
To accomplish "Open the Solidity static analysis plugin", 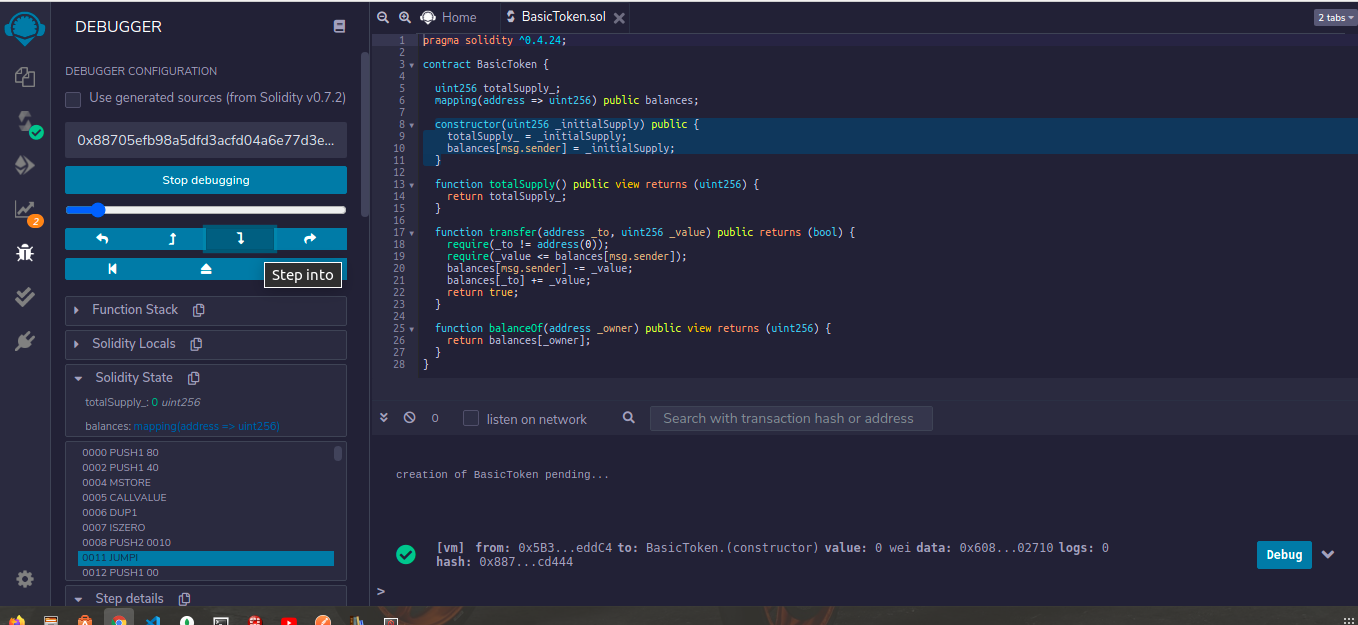I will [25, 209].
